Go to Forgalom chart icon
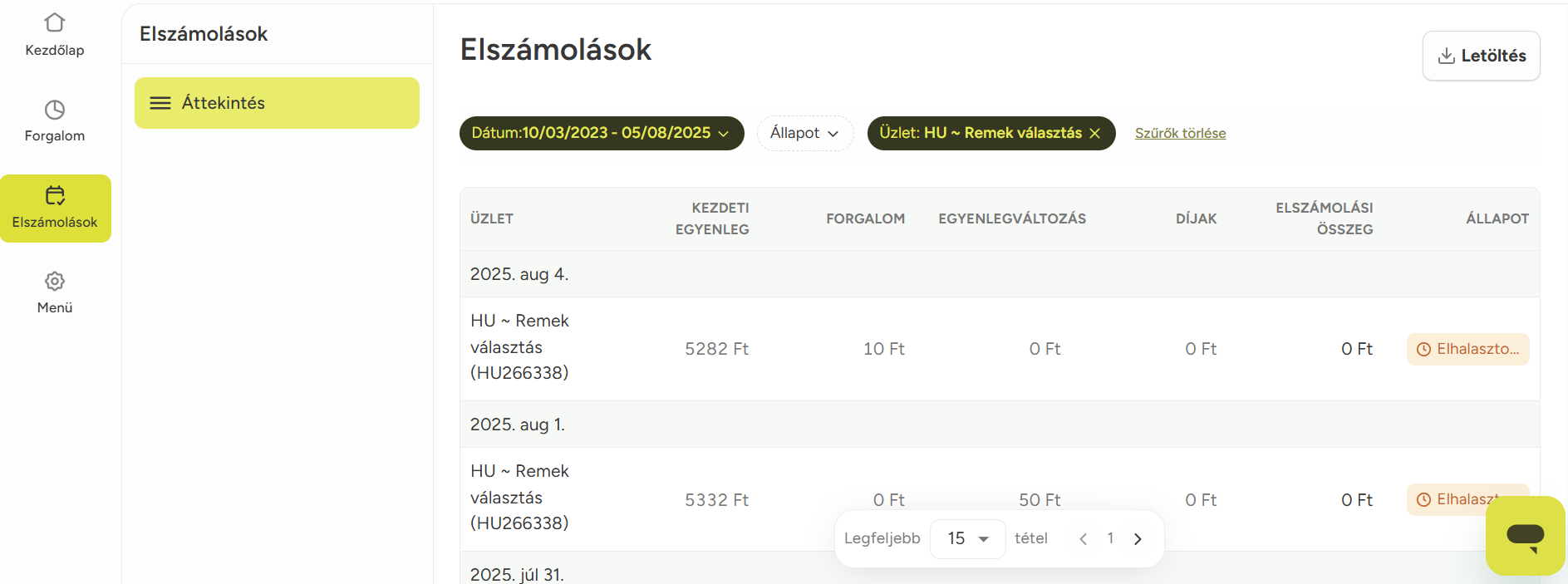The width and height of the screenshot is (1568, 584). [x=55, y=110]
